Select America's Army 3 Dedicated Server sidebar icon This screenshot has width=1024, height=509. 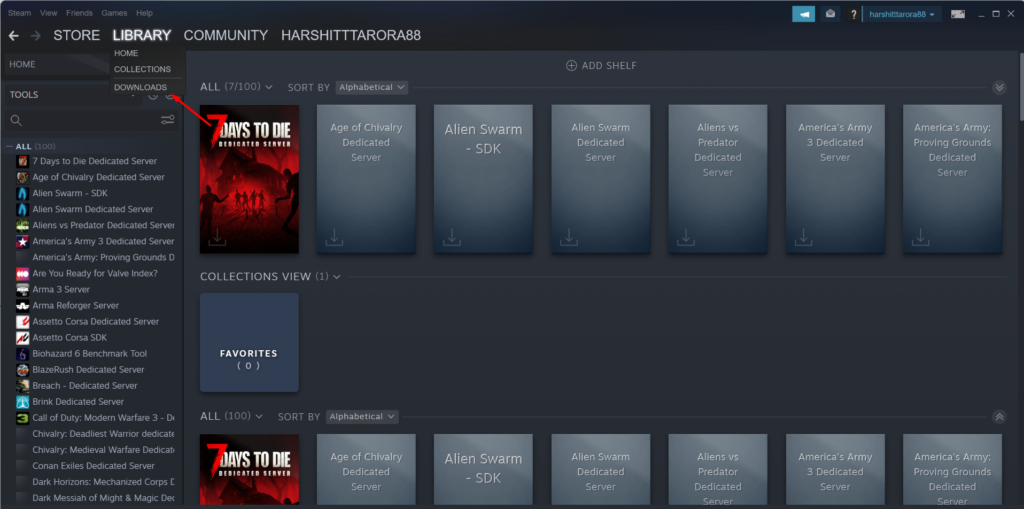[23, 241]
